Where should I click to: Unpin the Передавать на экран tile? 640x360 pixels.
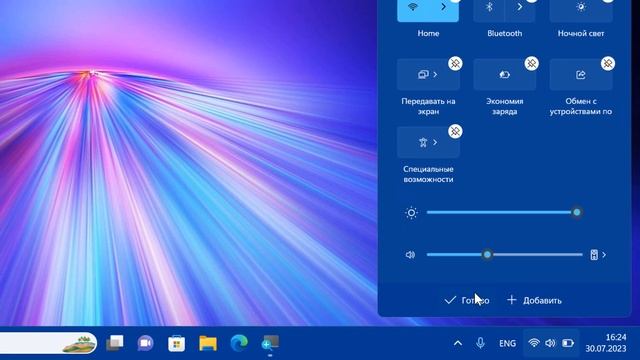(455, 64)
